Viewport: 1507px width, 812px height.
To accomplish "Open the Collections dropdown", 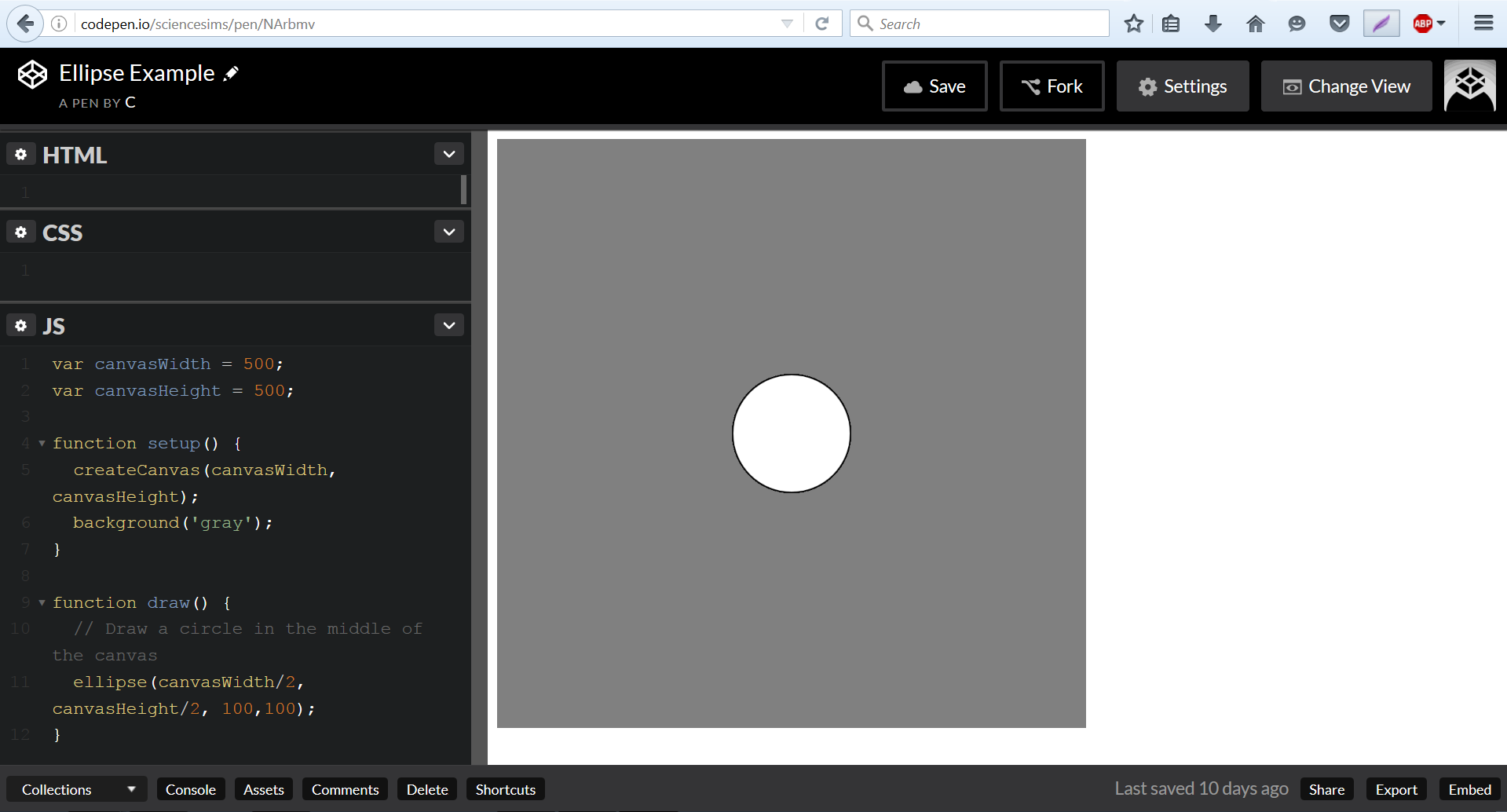I will (x=78, y=789).
